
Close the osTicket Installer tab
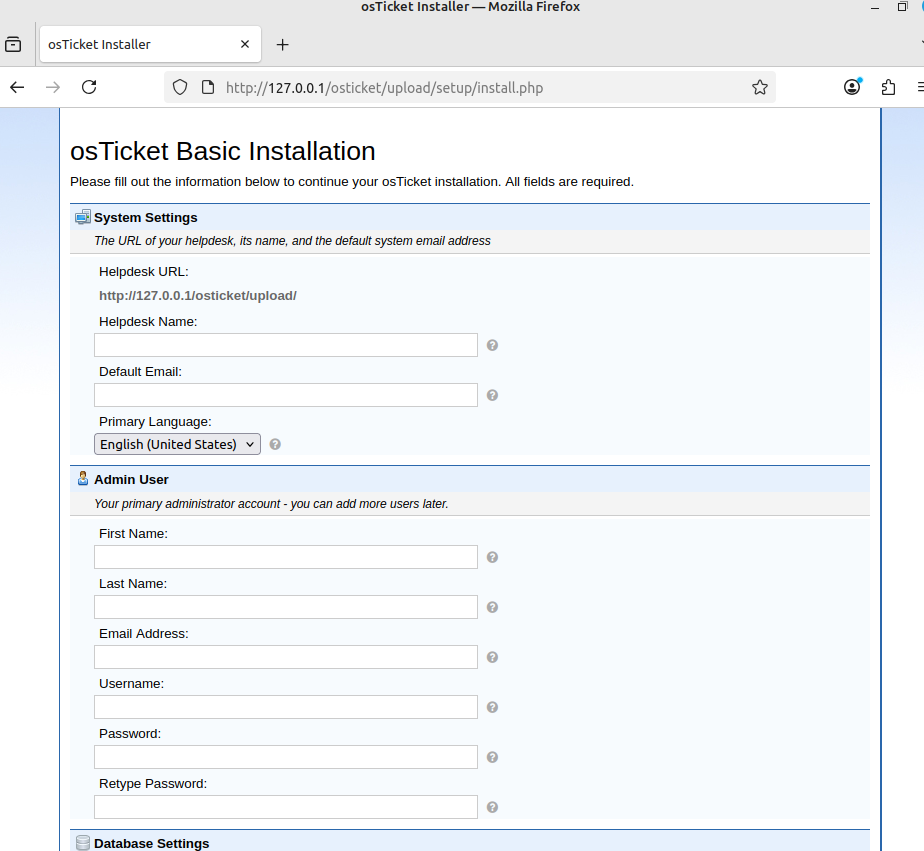point(245,44)
